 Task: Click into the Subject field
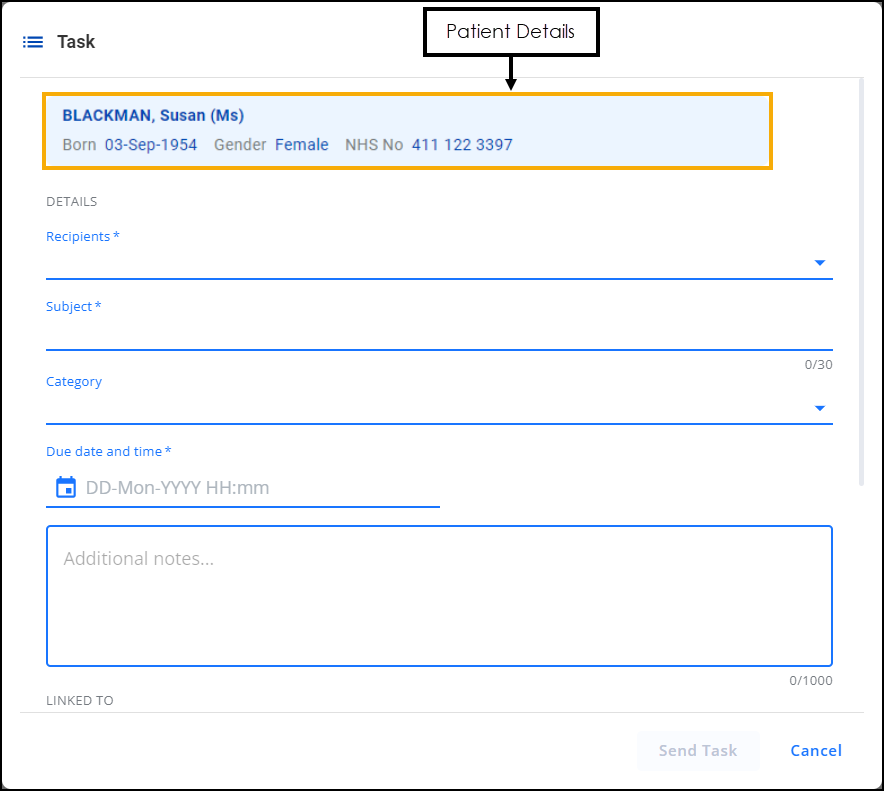[x=439, y=334]
